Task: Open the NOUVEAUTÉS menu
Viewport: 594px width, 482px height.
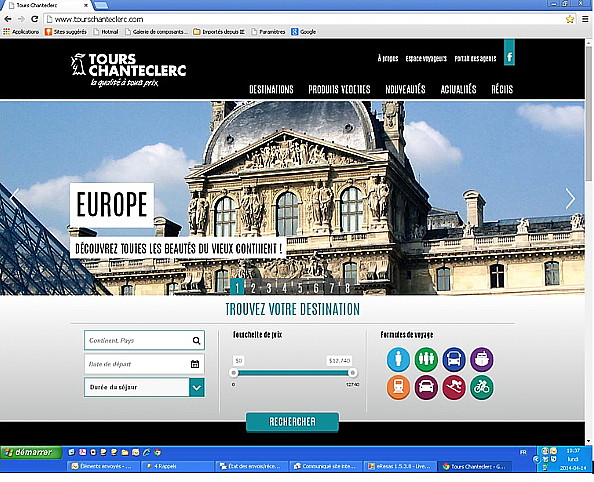Action: pos(405,89)
